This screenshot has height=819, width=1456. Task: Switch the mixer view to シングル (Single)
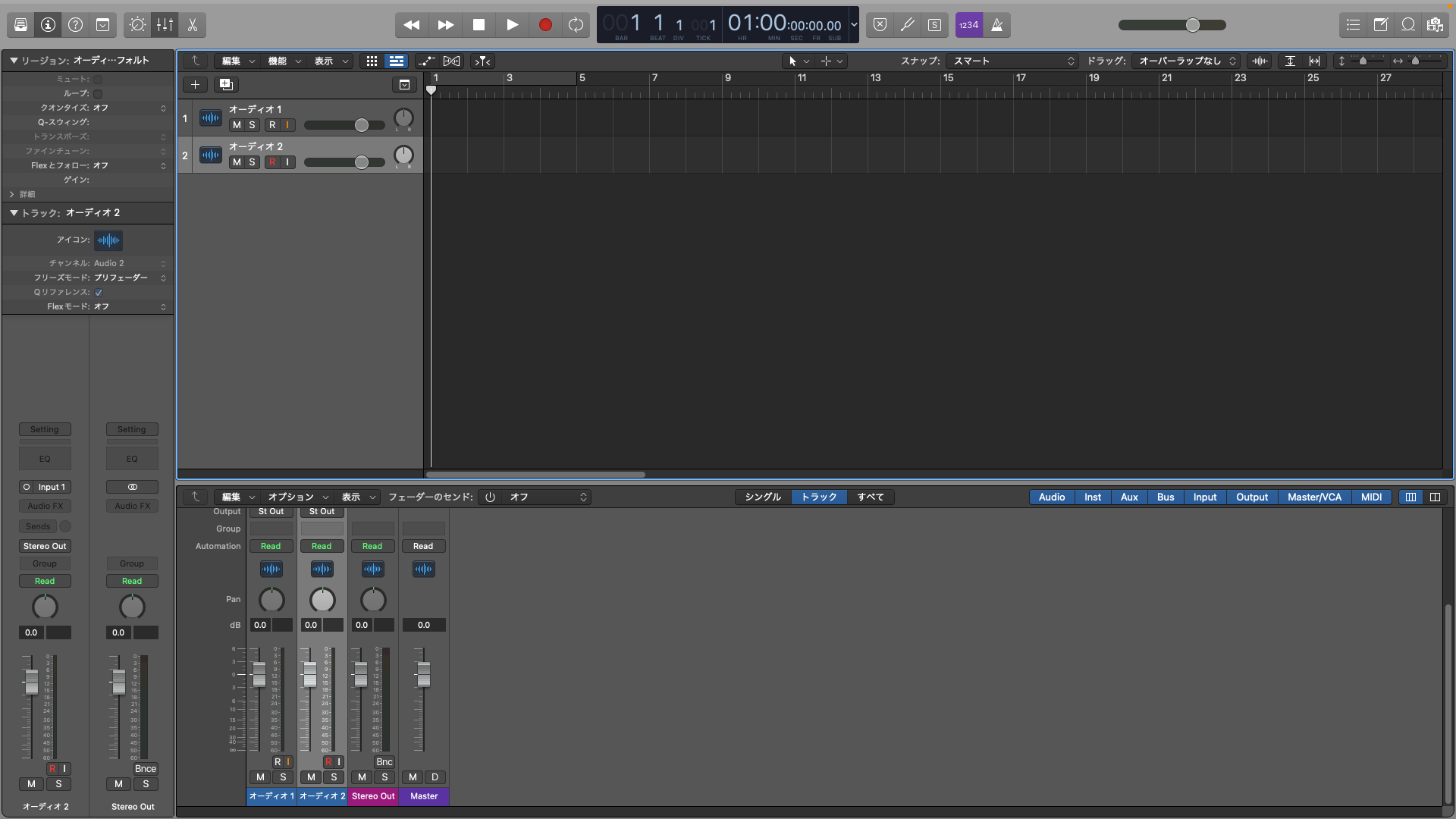pyautogui.click(x=763, y=497)
